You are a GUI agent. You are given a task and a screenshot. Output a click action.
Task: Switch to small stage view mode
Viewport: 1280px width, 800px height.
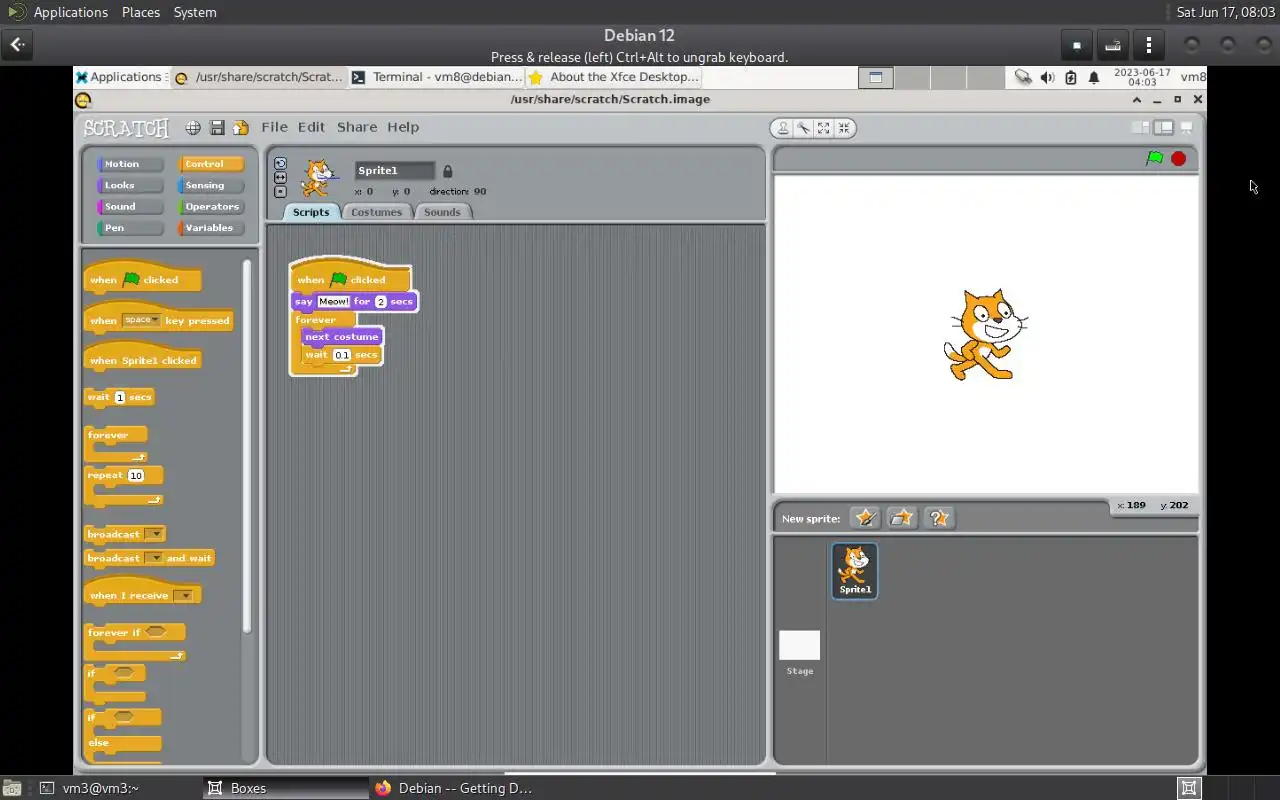pyautogui.click(x=1140, y=128)
